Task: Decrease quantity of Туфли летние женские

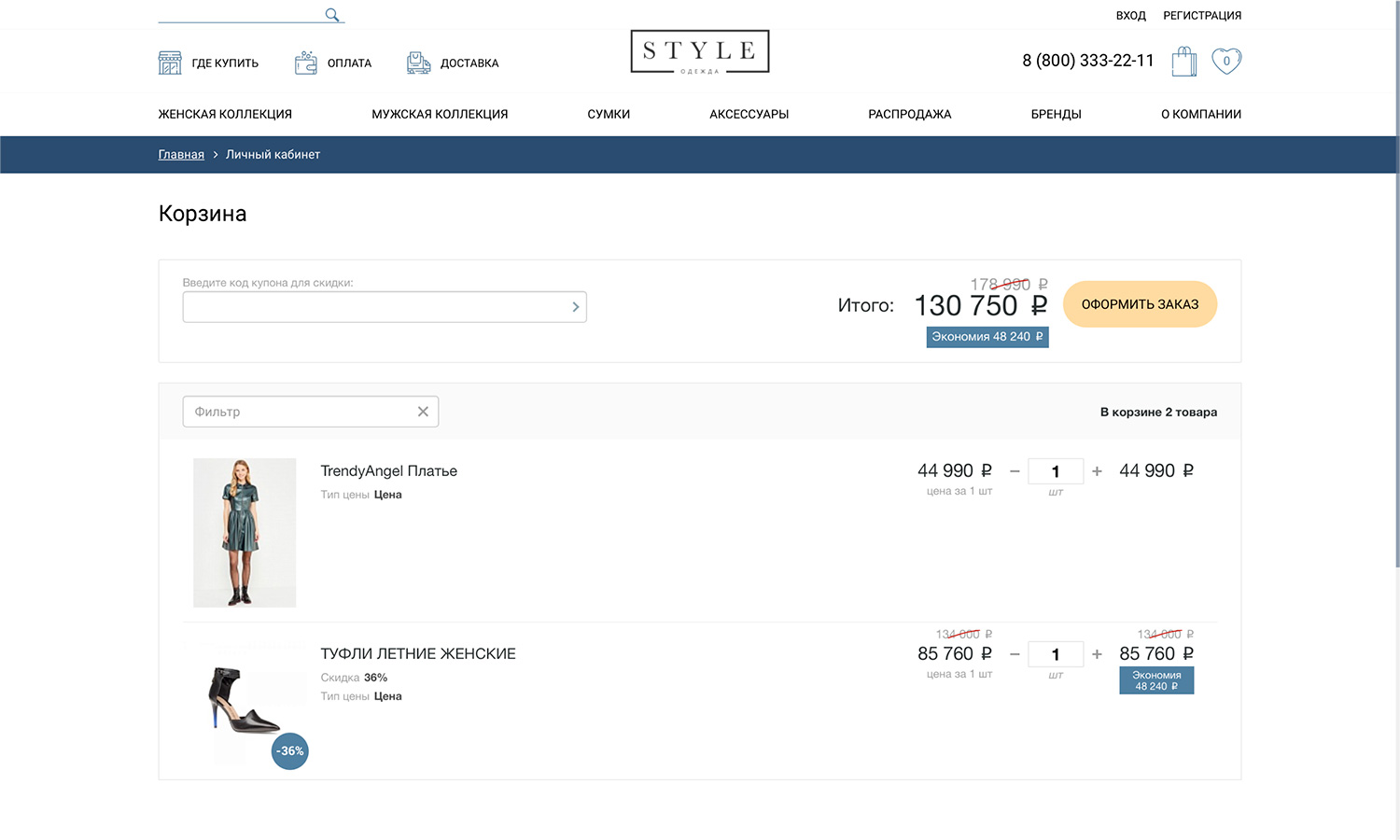Action: click(x=1015, y=654)
